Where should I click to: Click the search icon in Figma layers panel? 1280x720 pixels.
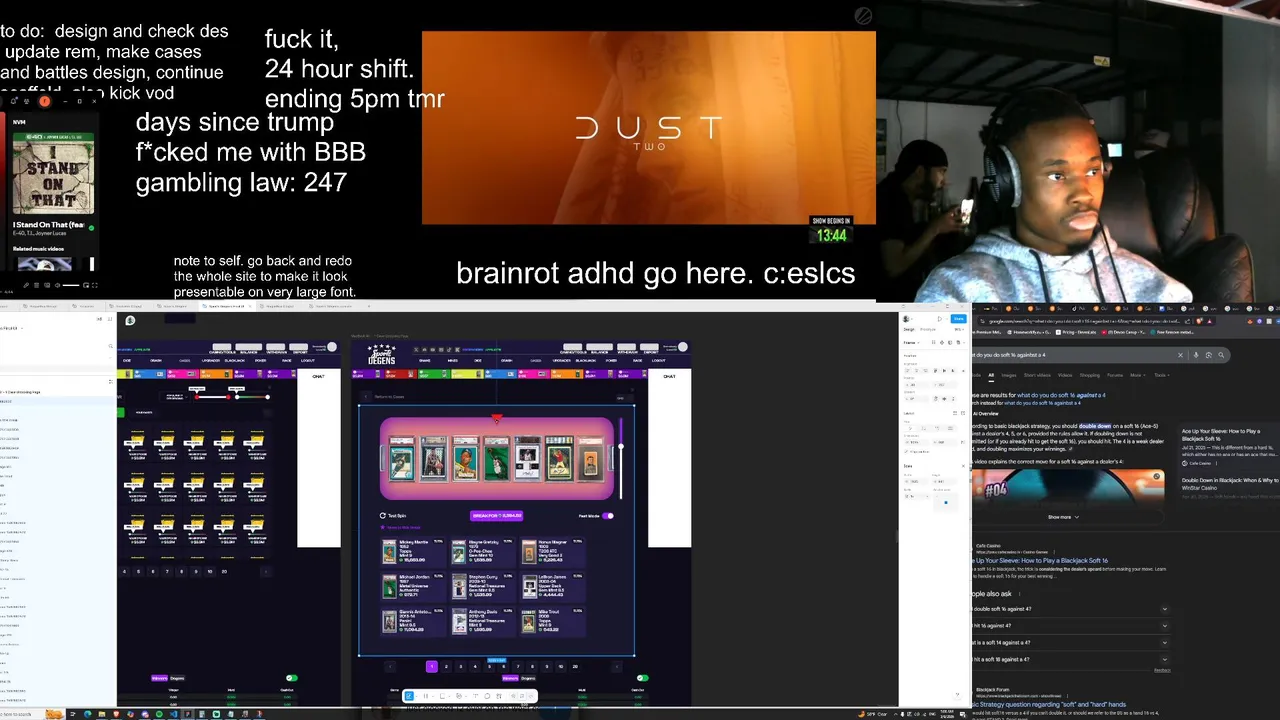110,346
